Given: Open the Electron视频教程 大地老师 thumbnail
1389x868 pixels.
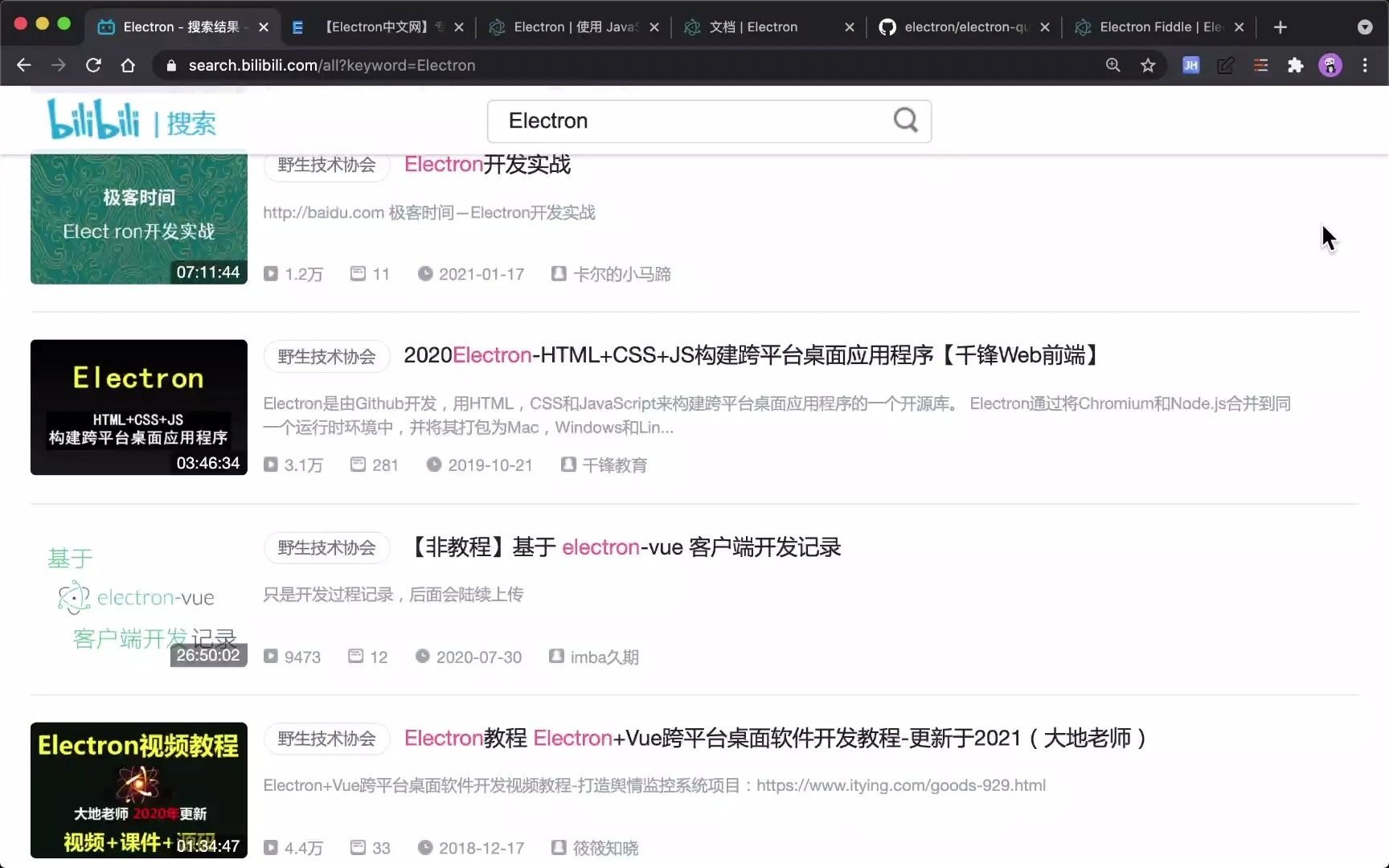Looking at the screenshot, I should [139, 790].
